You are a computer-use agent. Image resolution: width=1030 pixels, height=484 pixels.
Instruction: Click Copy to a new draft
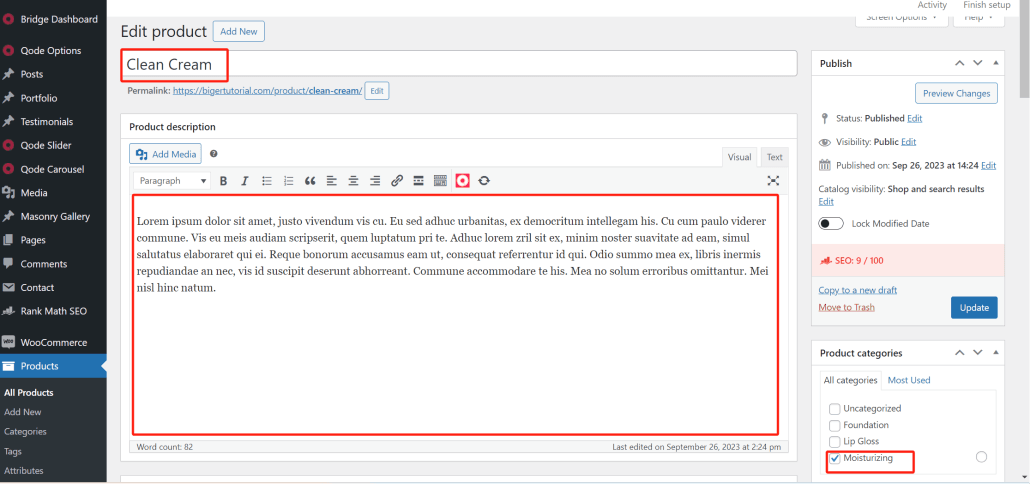click(x=857, y=290)
